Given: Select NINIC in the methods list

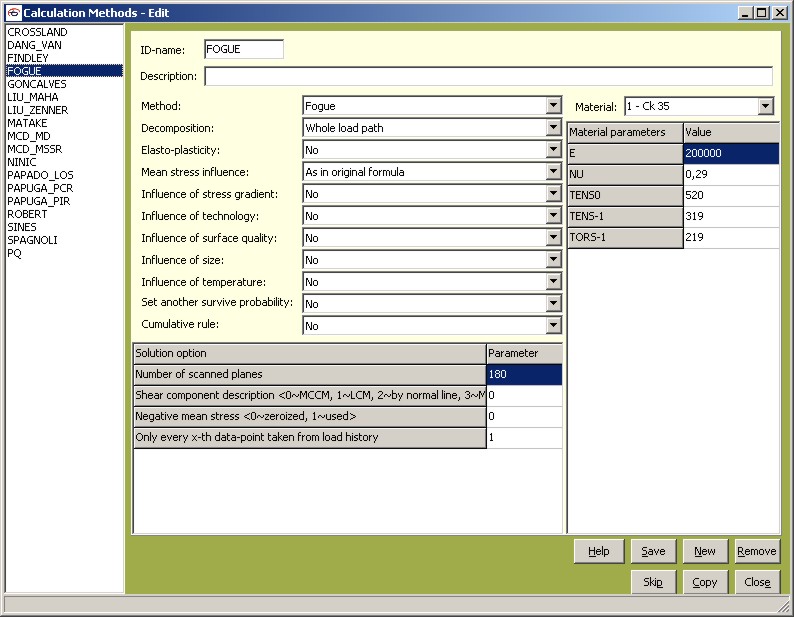Looking at the screenshot, I should pyautogui.click(x=64, y=162).
